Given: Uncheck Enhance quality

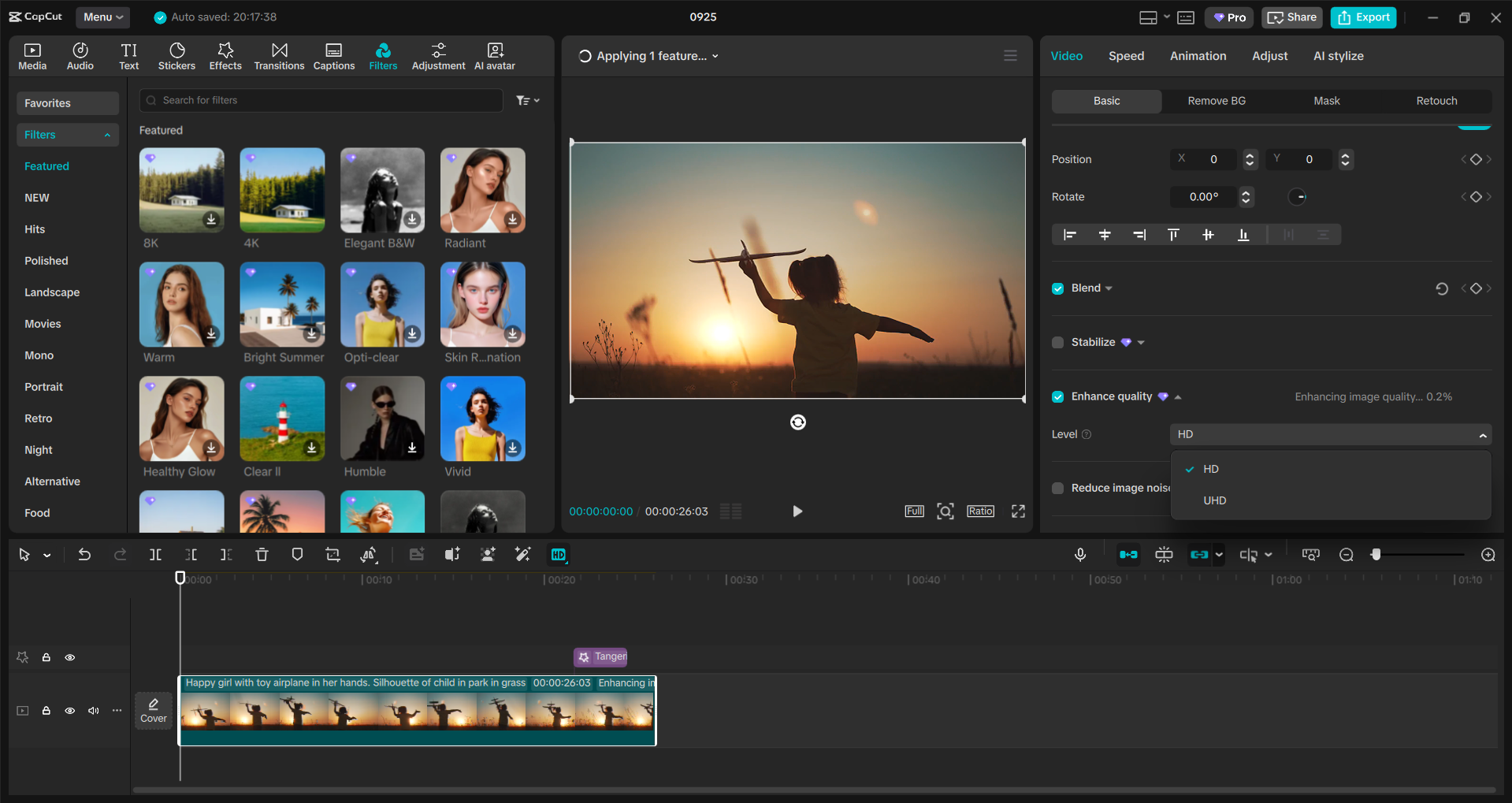Looking at the screenshot, I should (1057, 396).
